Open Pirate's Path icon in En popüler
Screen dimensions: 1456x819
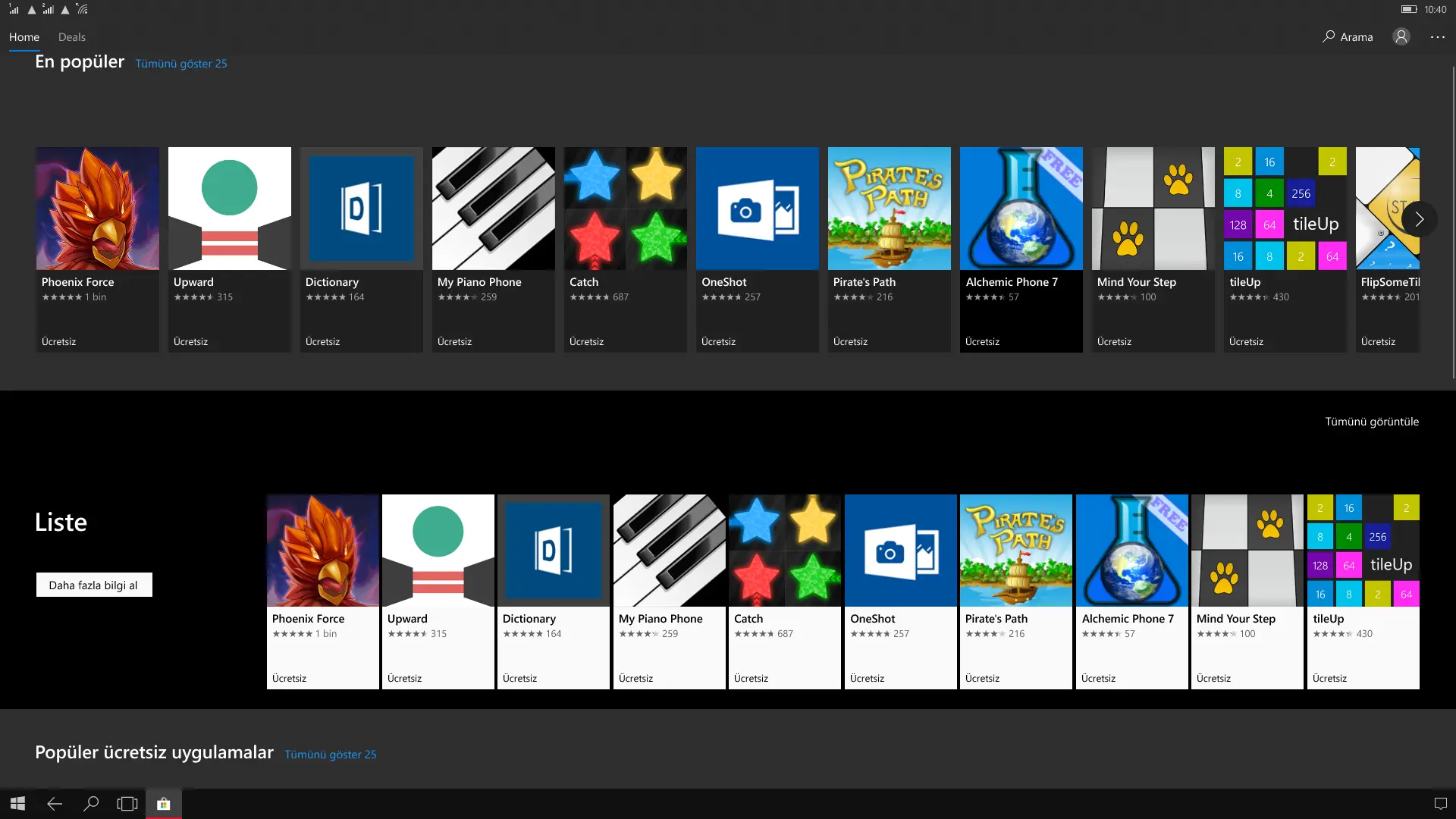point(890,209)
